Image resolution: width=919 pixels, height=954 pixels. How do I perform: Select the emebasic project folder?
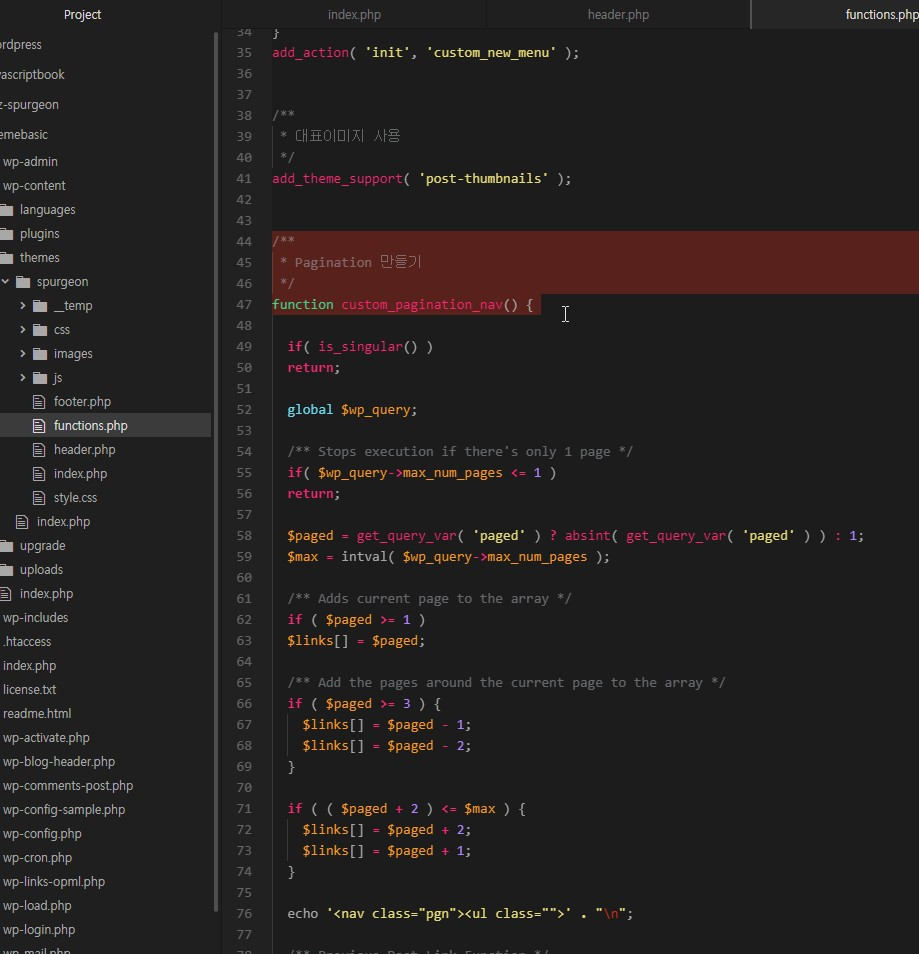pyautogui.click(x=24, y=135)
